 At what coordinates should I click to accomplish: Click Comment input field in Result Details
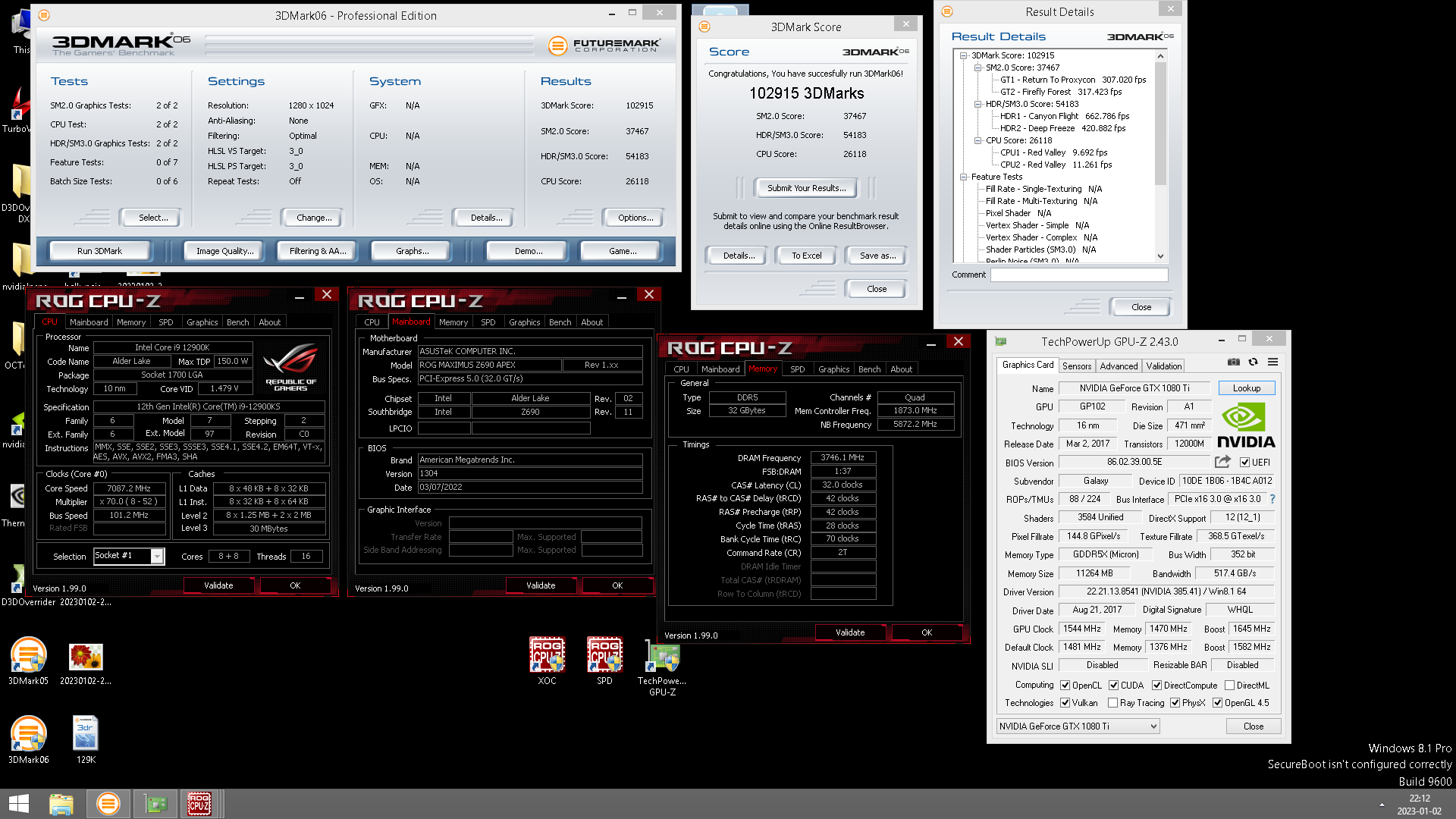click(1079, 275)
